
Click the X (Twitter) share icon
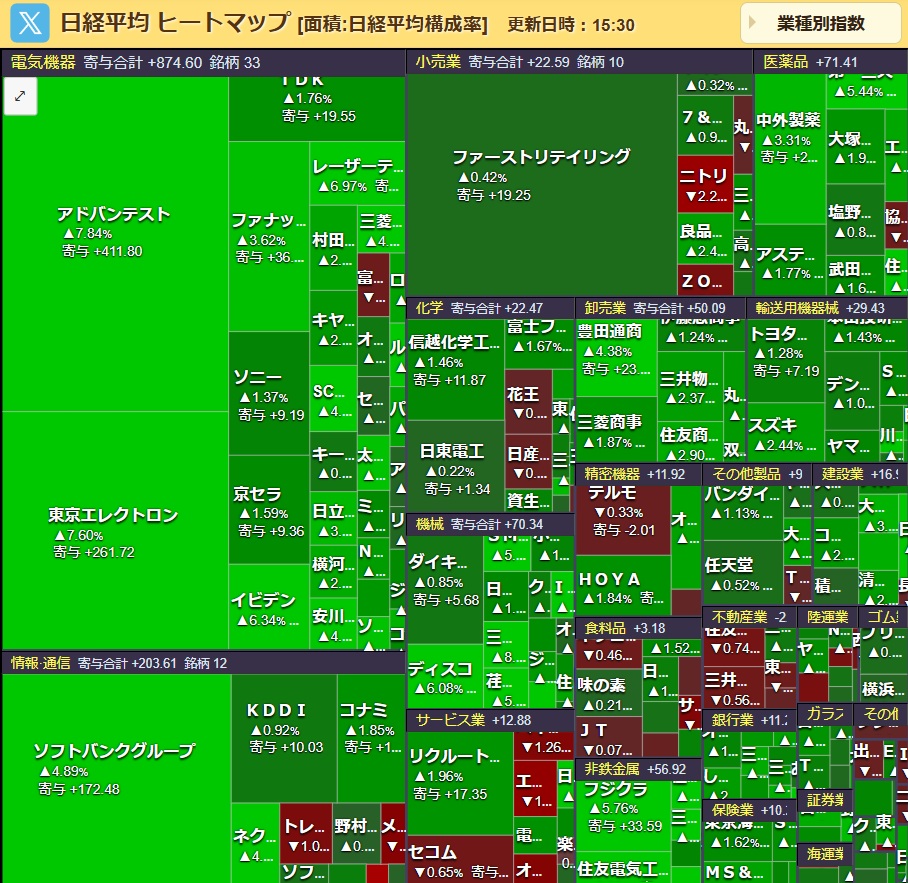pyautogui.click(x=30, y=23)
